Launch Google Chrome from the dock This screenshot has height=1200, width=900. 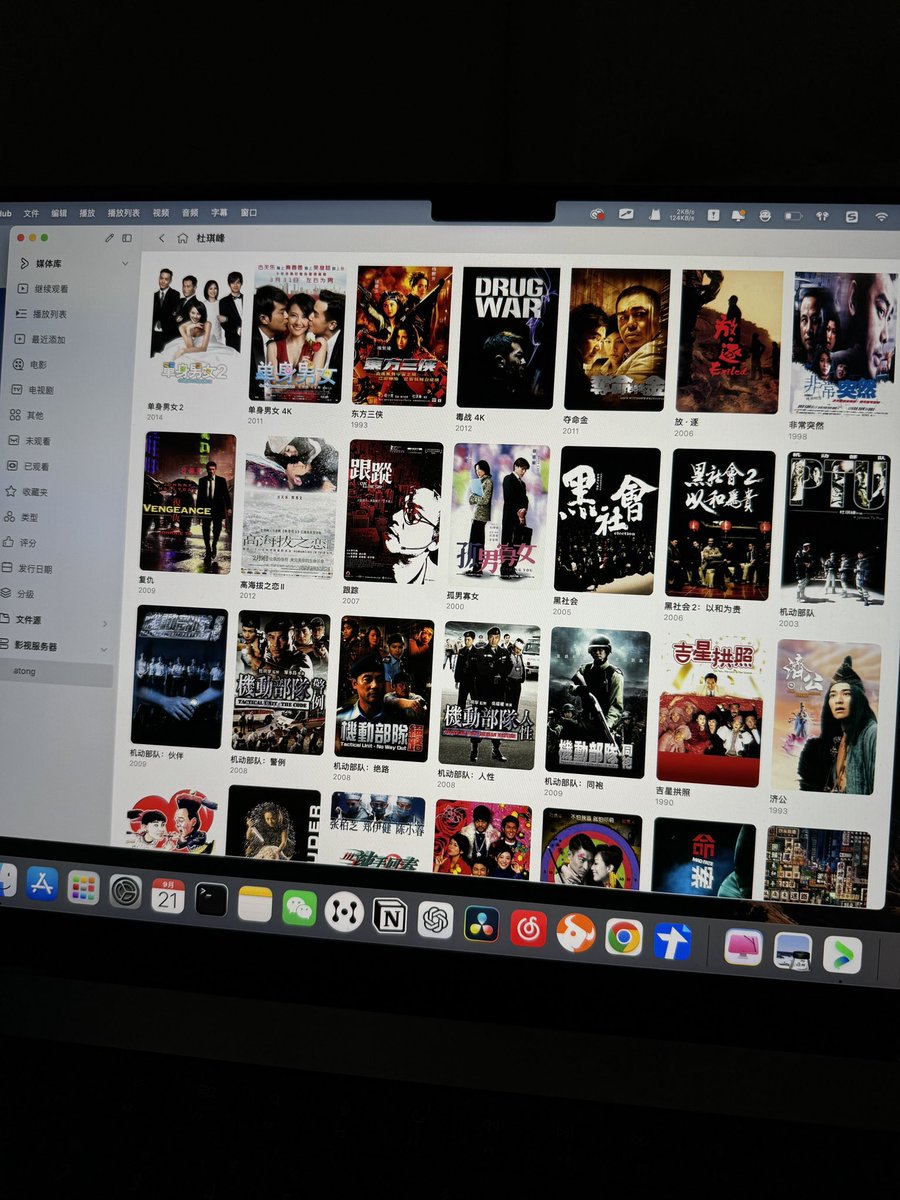[x=623, y=937]
